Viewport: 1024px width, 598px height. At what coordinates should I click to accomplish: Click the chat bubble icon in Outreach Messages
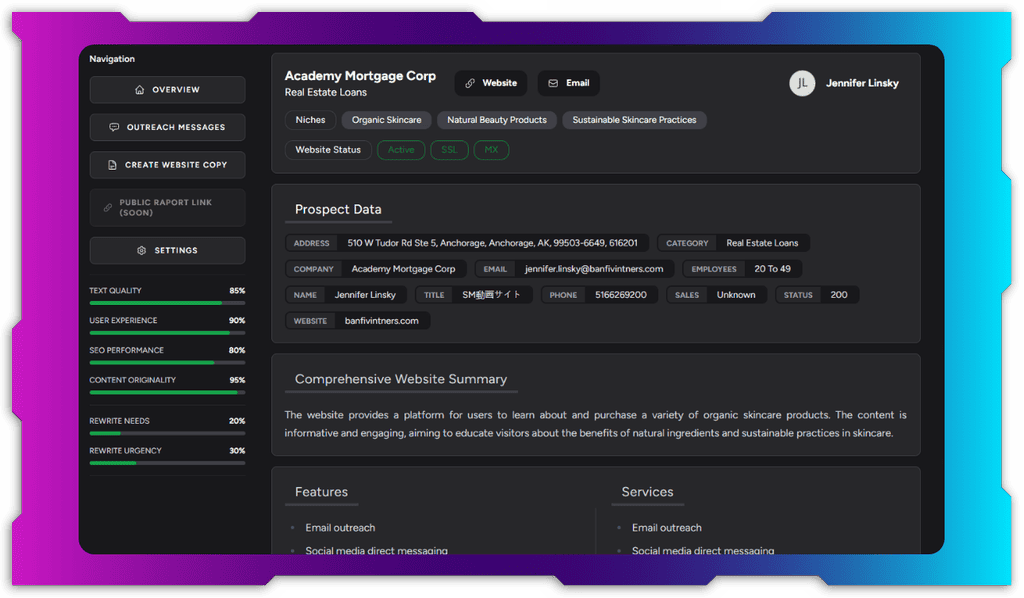point(114,127)
